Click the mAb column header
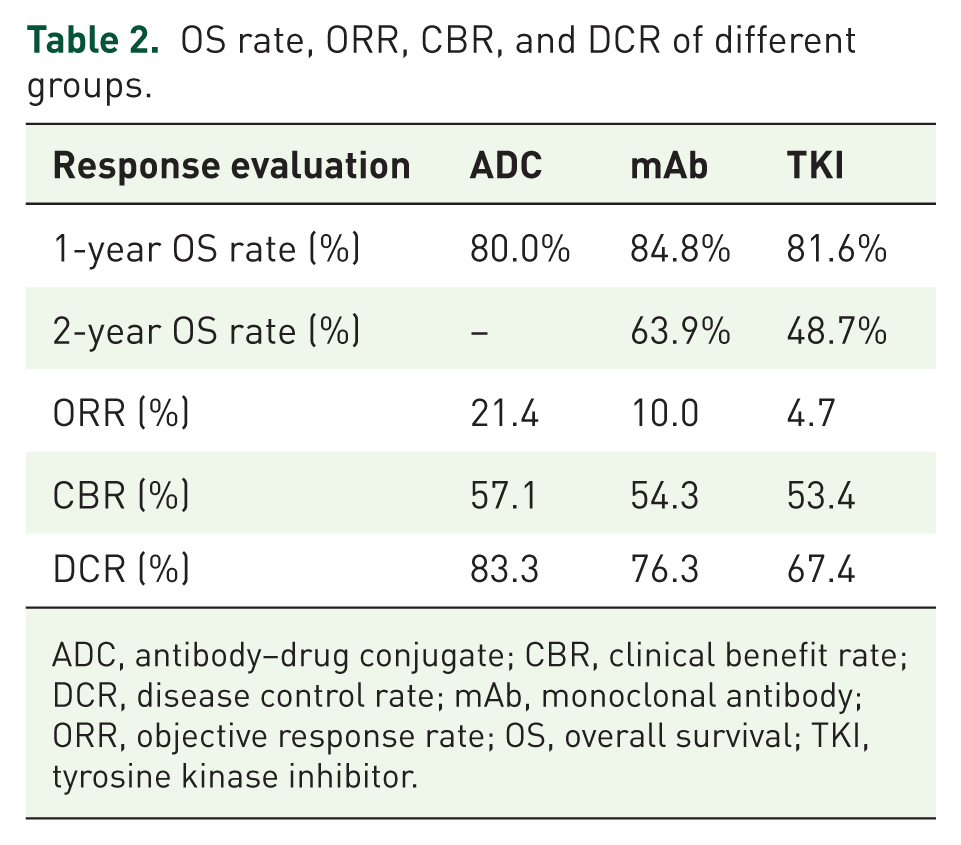The width and height of the screenshot is (961, 845). coord(669,165)
